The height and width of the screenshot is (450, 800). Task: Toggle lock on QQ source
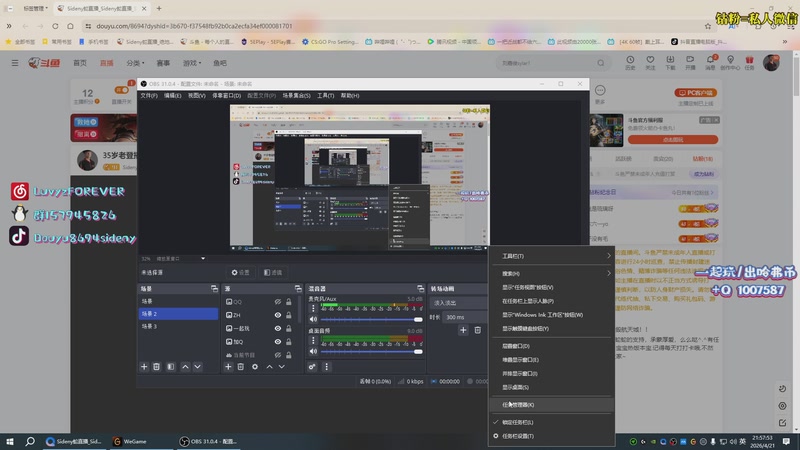coord(289,302)
